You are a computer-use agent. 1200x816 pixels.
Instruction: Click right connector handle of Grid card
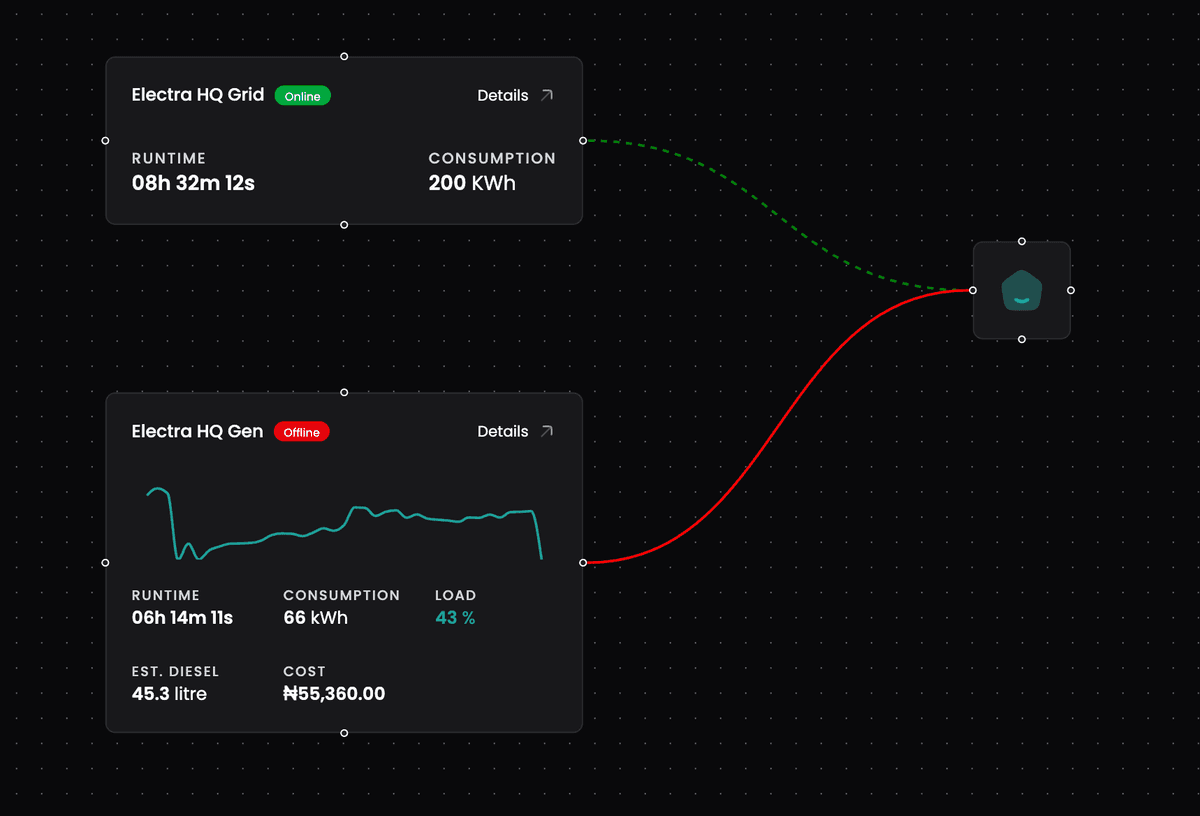point(583,141)
